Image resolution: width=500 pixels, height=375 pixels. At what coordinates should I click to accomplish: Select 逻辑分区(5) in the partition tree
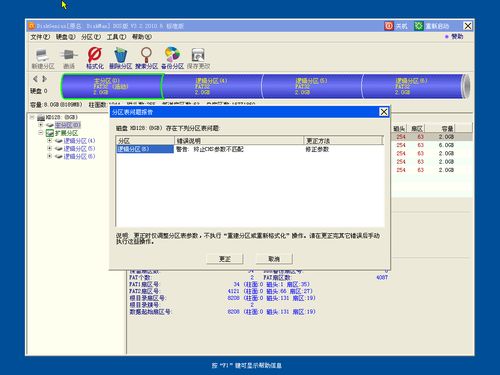coord(79,149)
